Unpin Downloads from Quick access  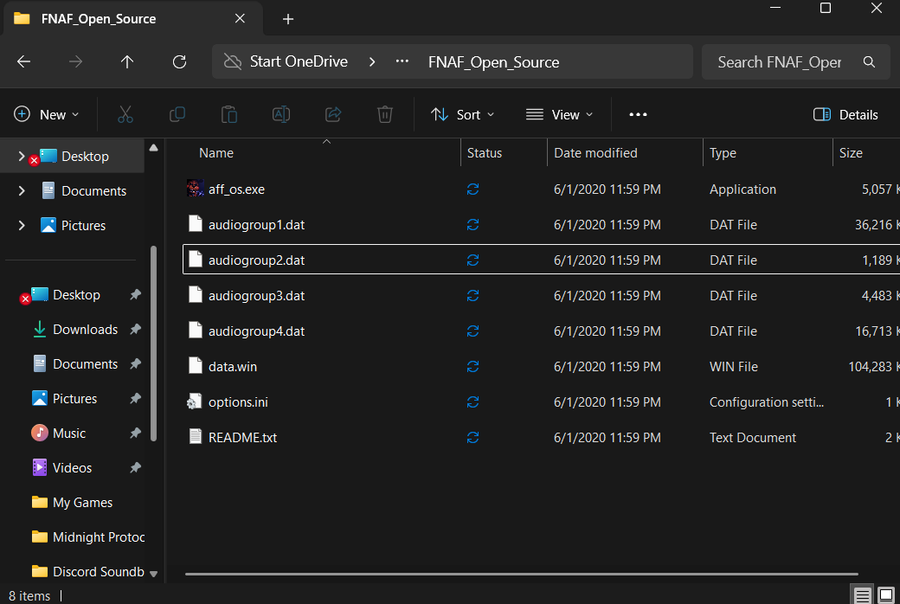[x=135, y=329]
